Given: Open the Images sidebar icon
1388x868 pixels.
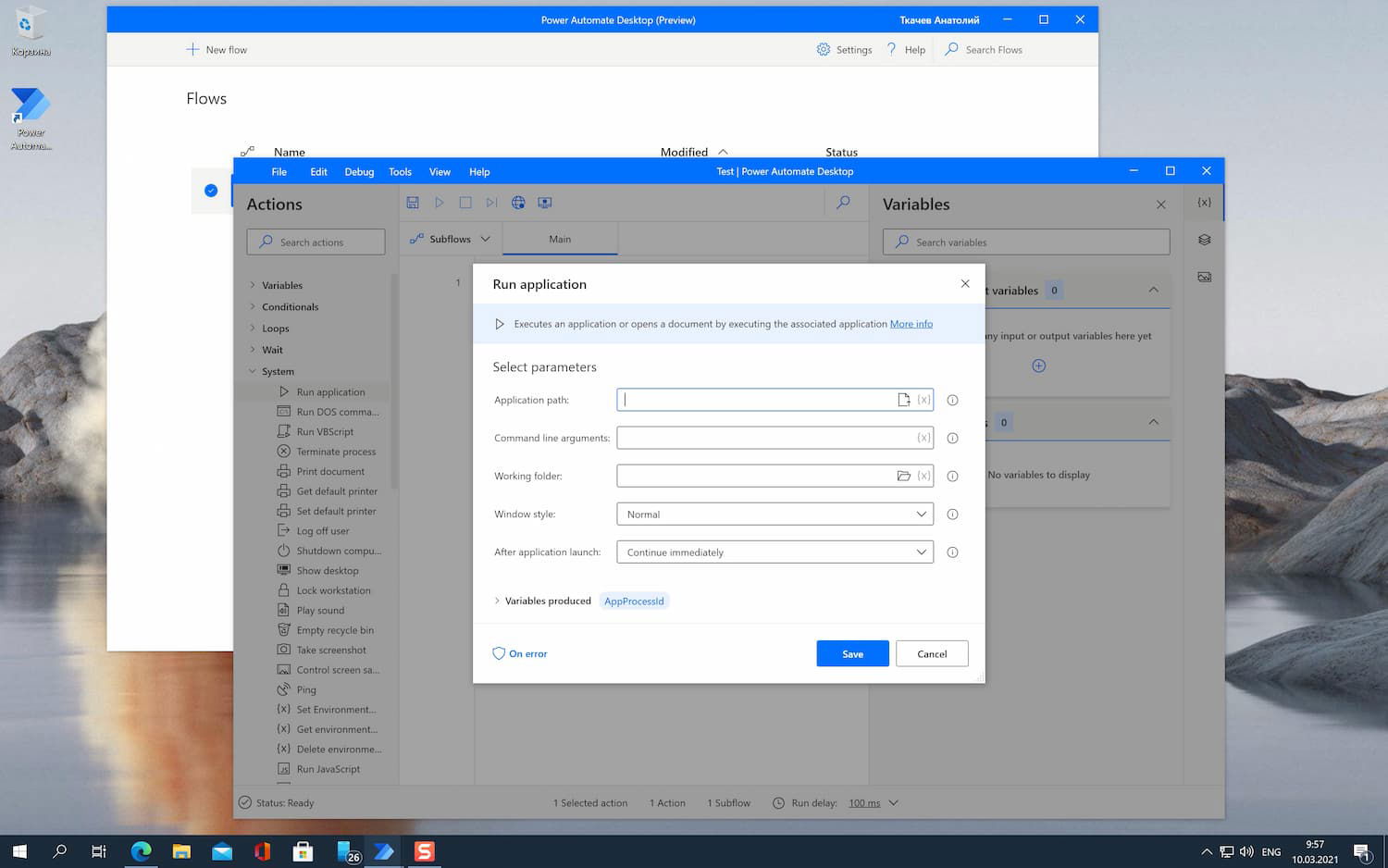Looking at the screenshot, I should point(1204,277).
